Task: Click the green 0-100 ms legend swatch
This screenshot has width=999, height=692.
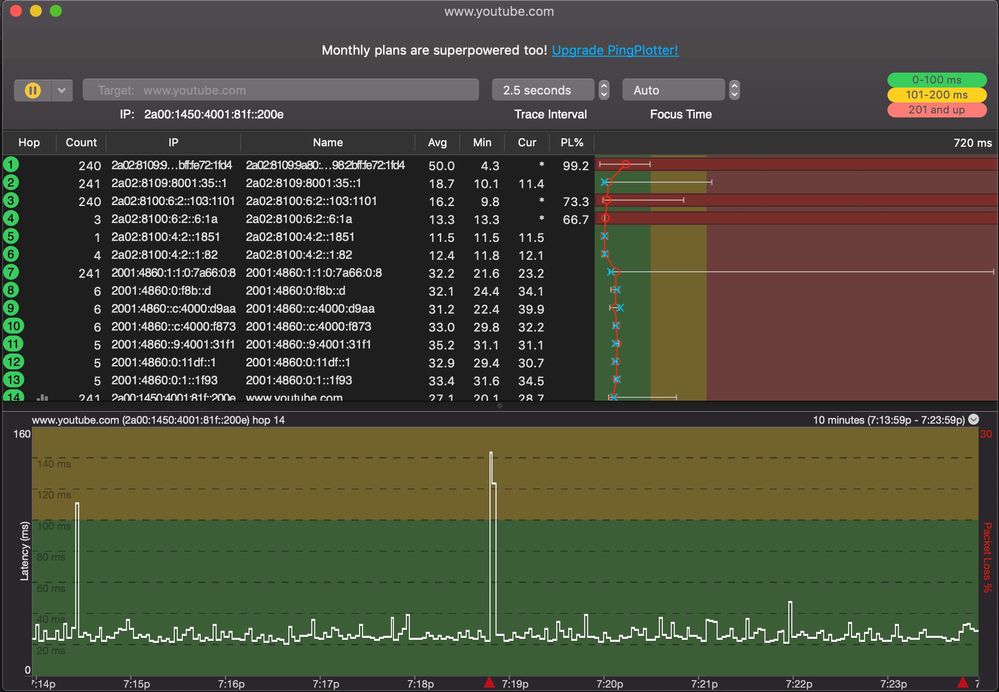Action: coord(937,80)
